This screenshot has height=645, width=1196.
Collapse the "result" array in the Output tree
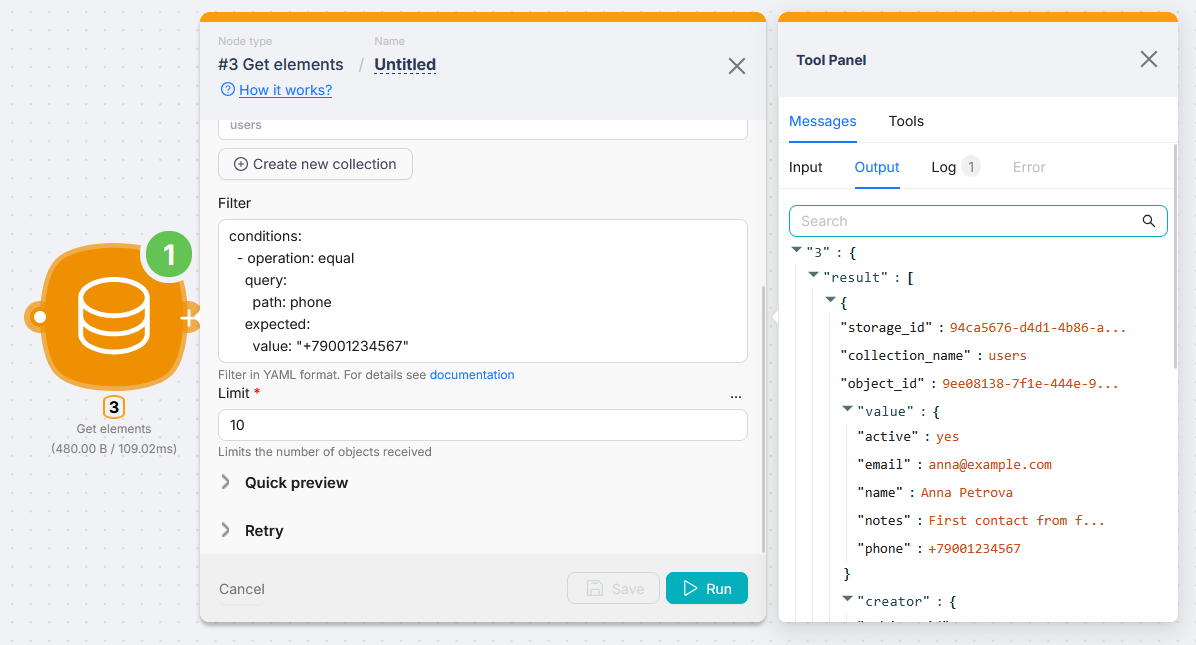813,275
